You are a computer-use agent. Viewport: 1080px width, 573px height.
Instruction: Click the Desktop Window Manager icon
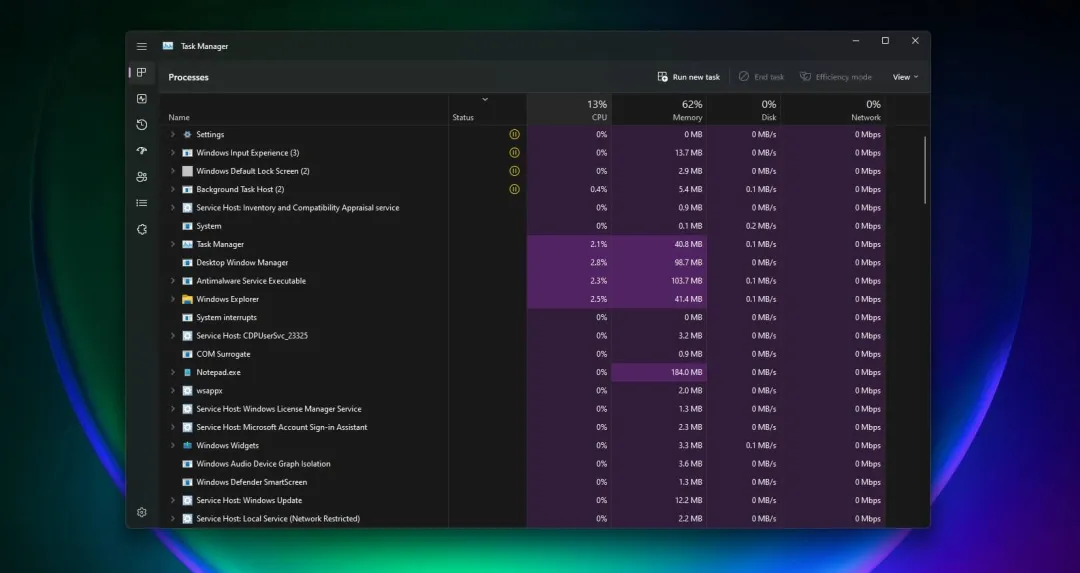pyautogui.click(x=187, y=262)
